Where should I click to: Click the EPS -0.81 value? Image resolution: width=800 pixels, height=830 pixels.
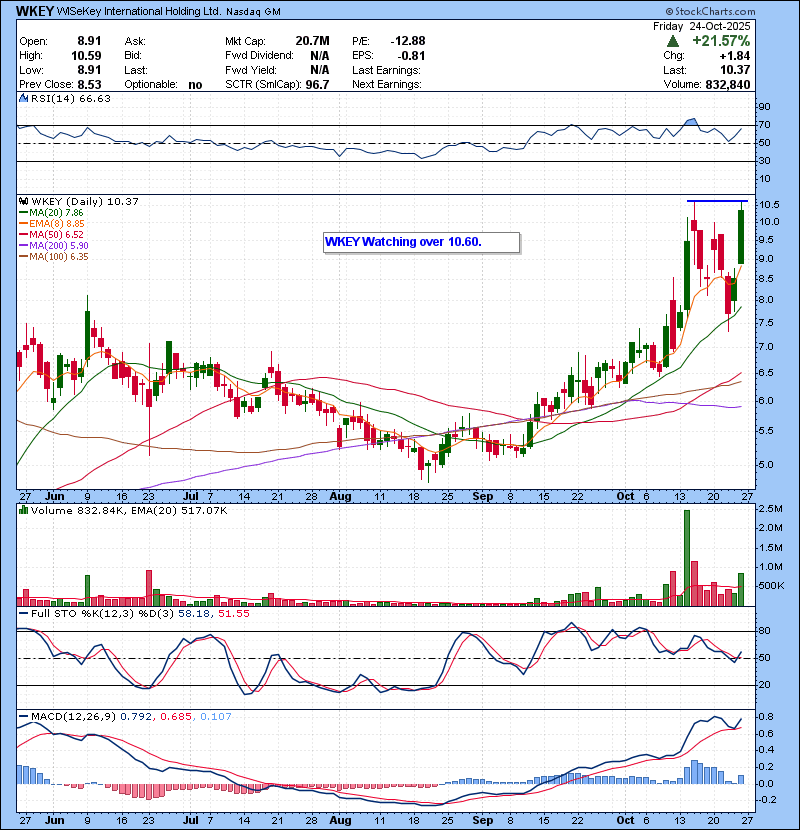tap(411, 56)
